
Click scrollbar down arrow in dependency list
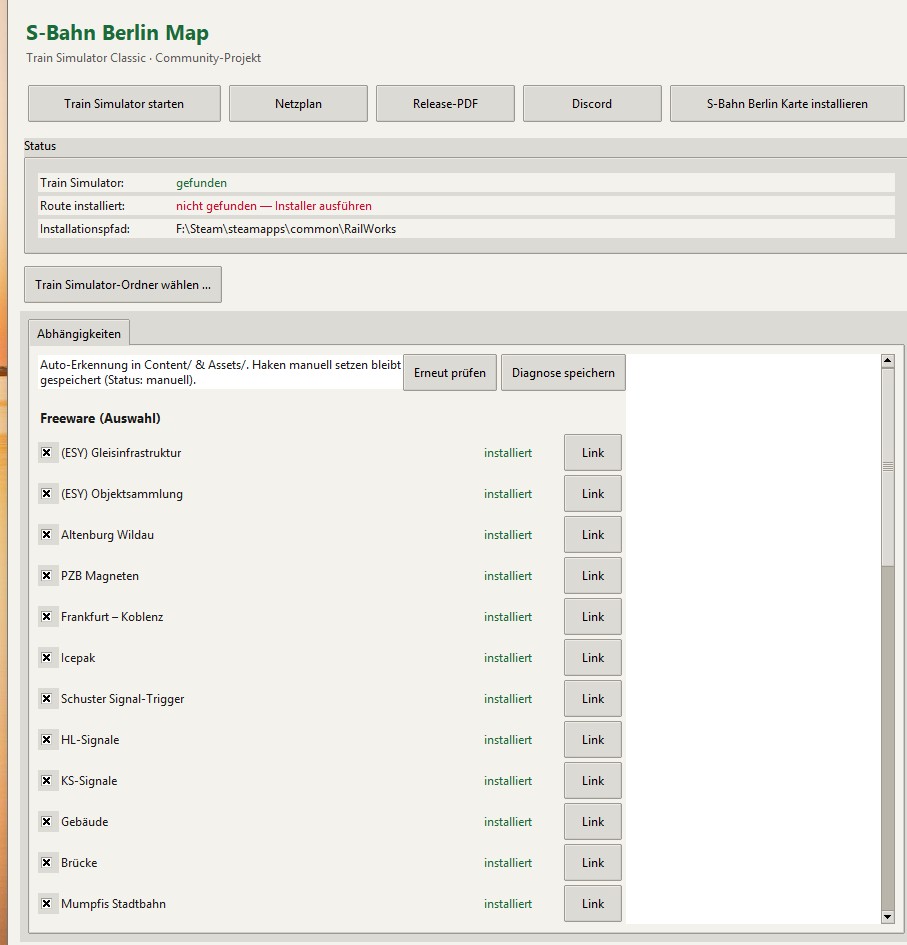coord(888,917)
